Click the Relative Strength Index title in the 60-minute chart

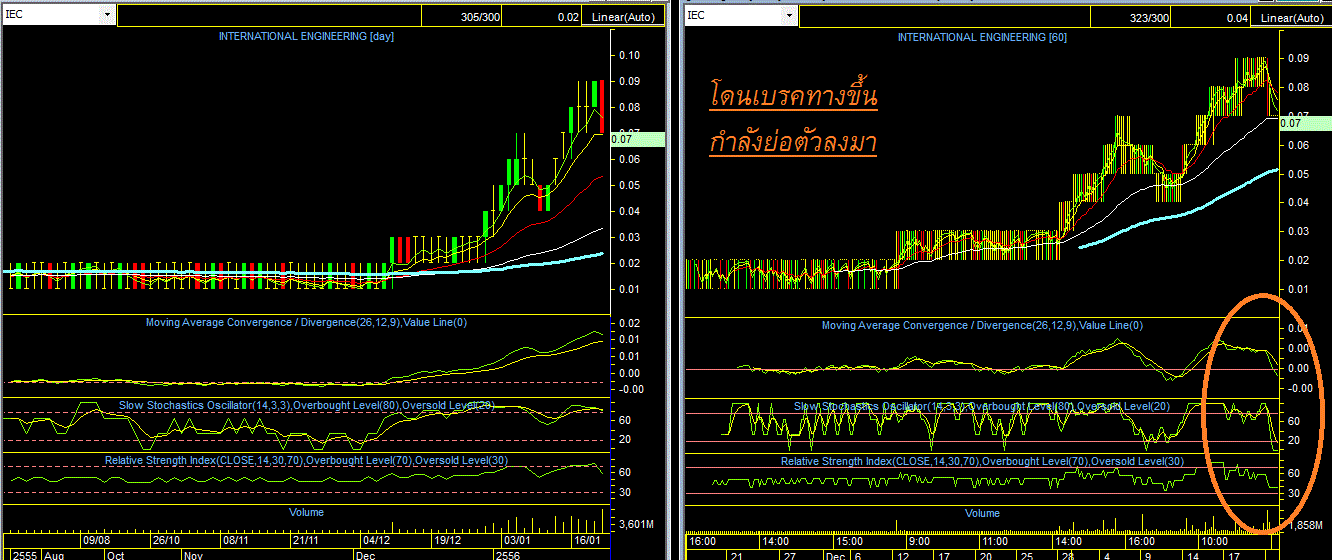981,461
